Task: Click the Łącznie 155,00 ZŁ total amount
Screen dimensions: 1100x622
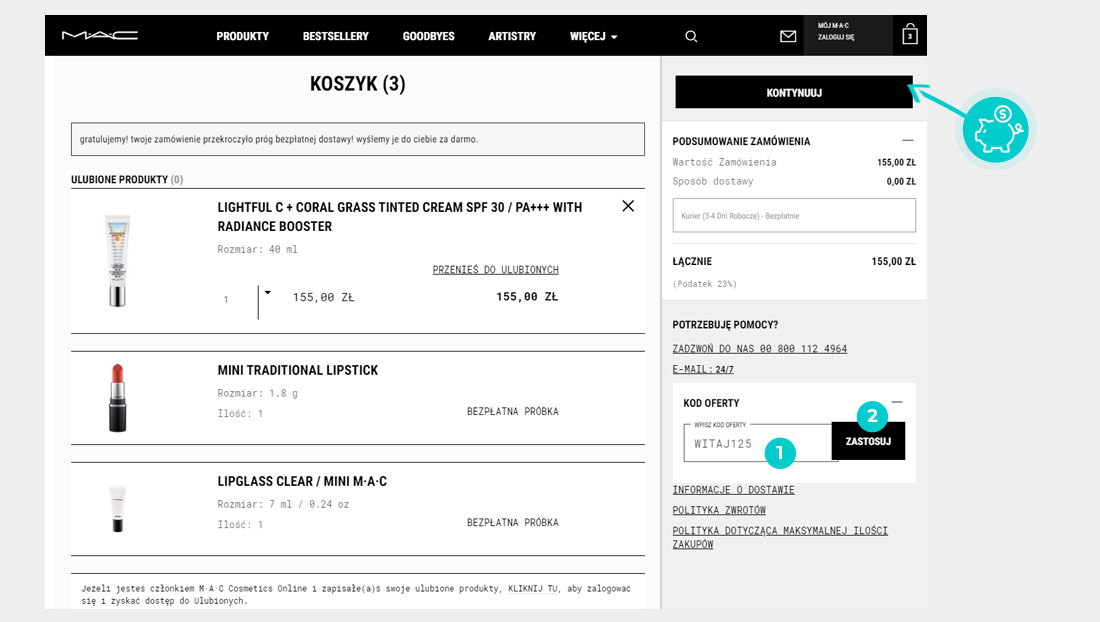Action: click(893, 262)
